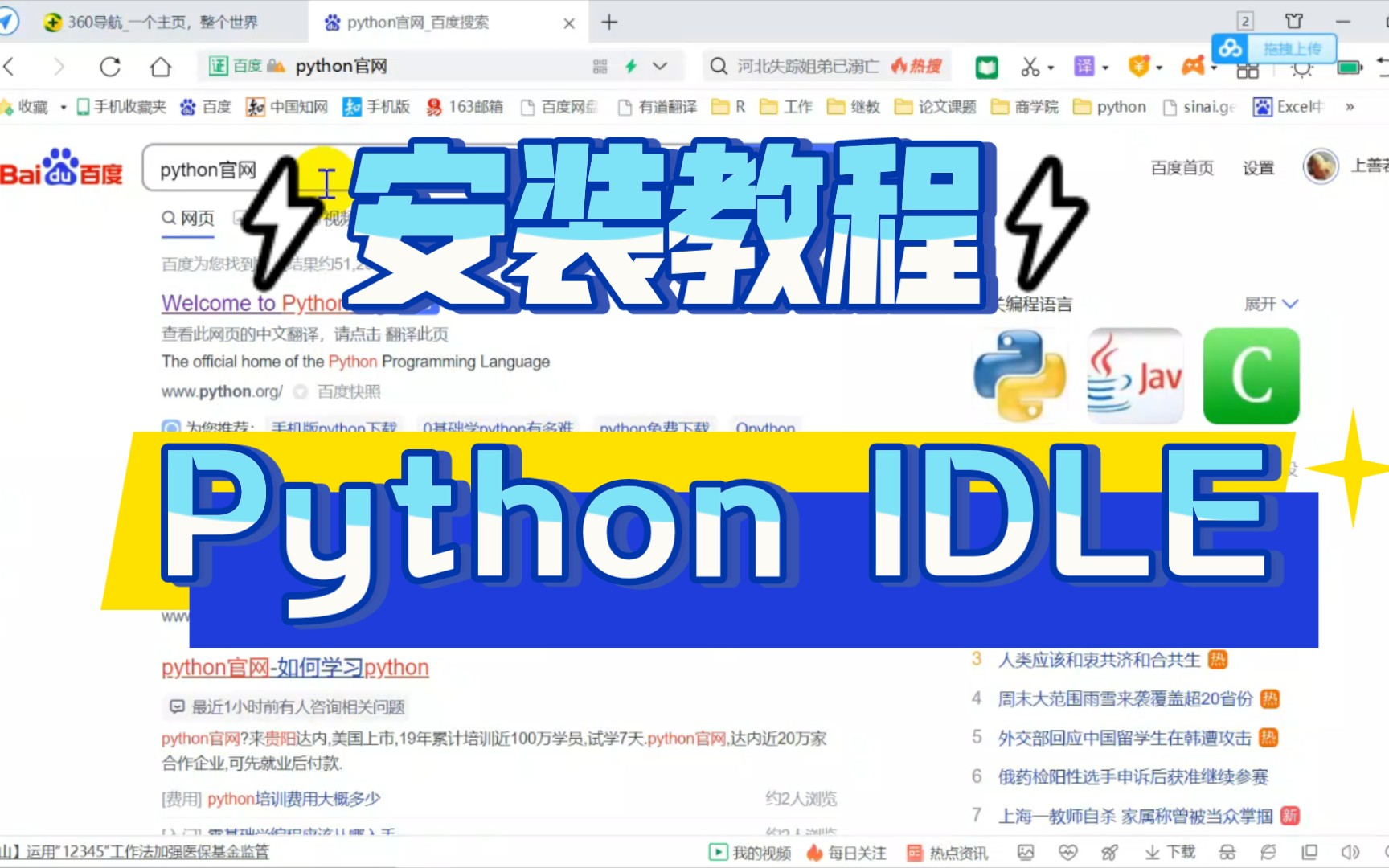Click the magnifier icon in the search box
This screenshot has height=868, width=1389.
719,66
